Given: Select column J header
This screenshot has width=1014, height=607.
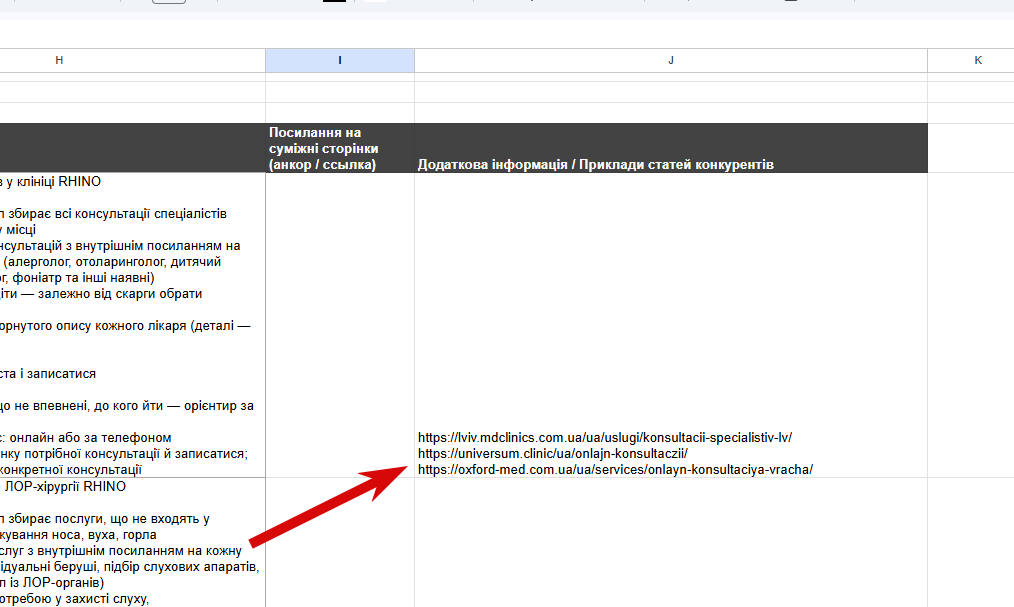Looking at the screenshot, I should click(x=671, y=60).
